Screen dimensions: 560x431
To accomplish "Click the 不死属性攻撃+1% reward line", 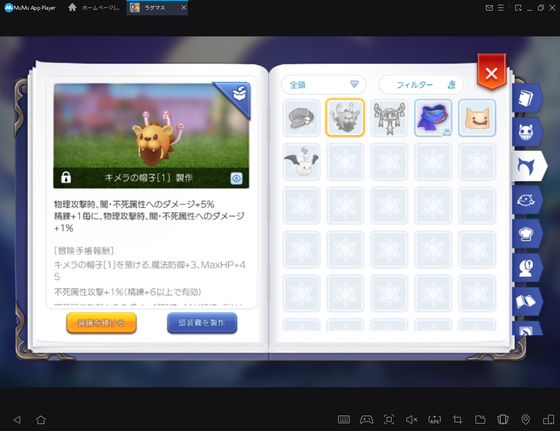I will tap(128, 292).
